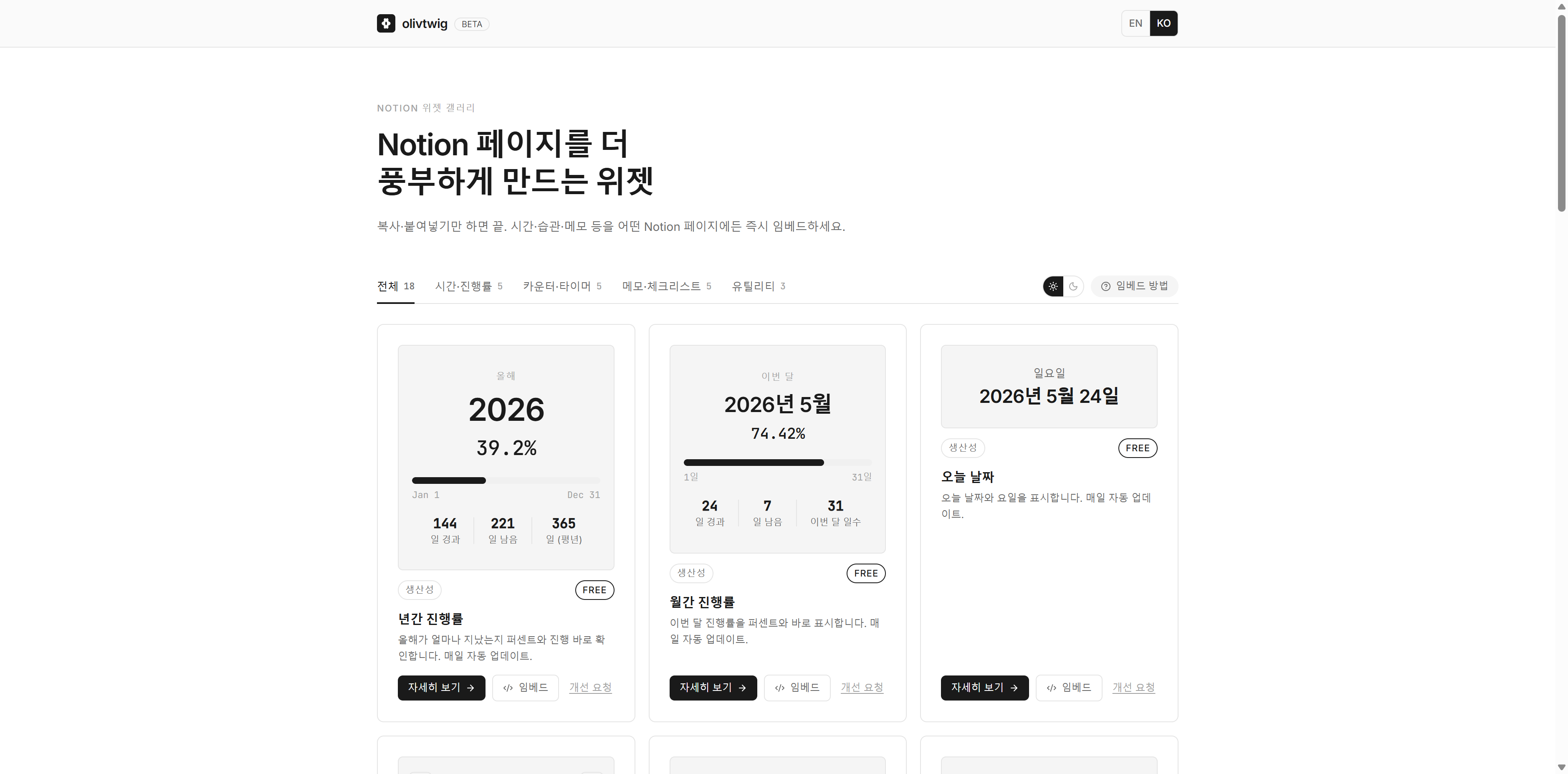Click the NOTION 위젯 갤러리 label
The height and width of the screenshot is (774, 1568).
(x=425, y=108)
